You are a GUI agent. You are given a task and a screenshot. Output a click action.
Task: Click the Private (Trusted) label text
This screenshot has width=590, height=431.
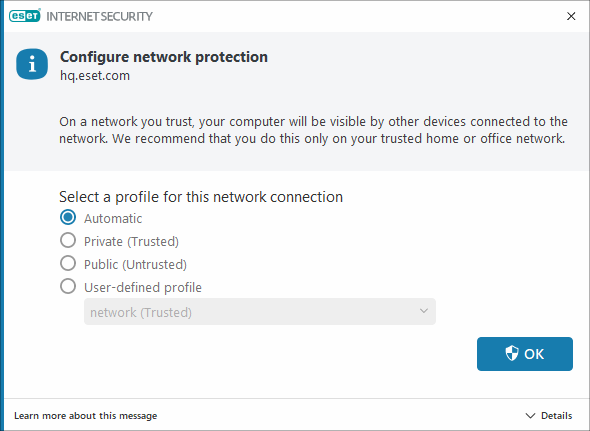coord(131,241)
